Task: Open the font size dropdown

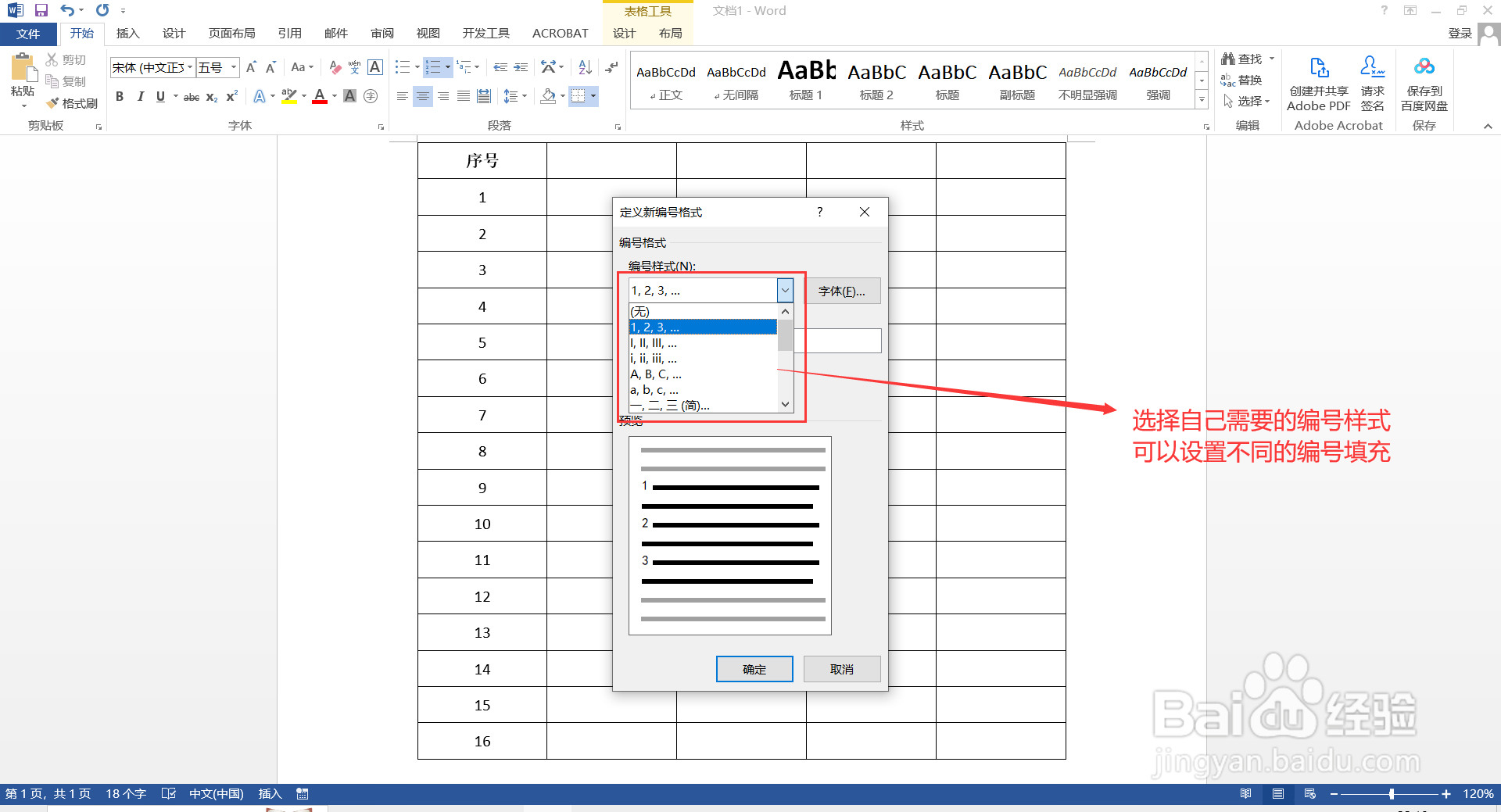Action: (231, 67)
